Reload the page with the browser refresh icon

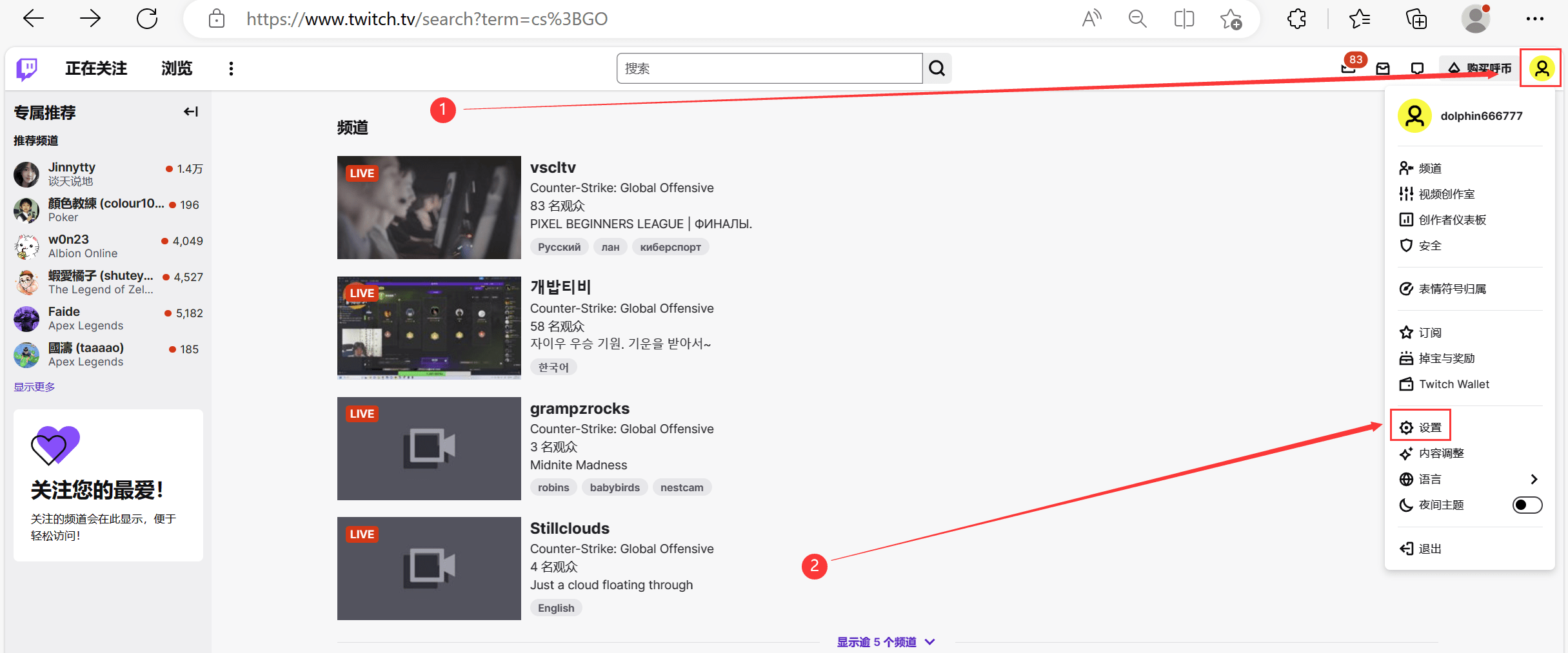click(x=147, y=18)
